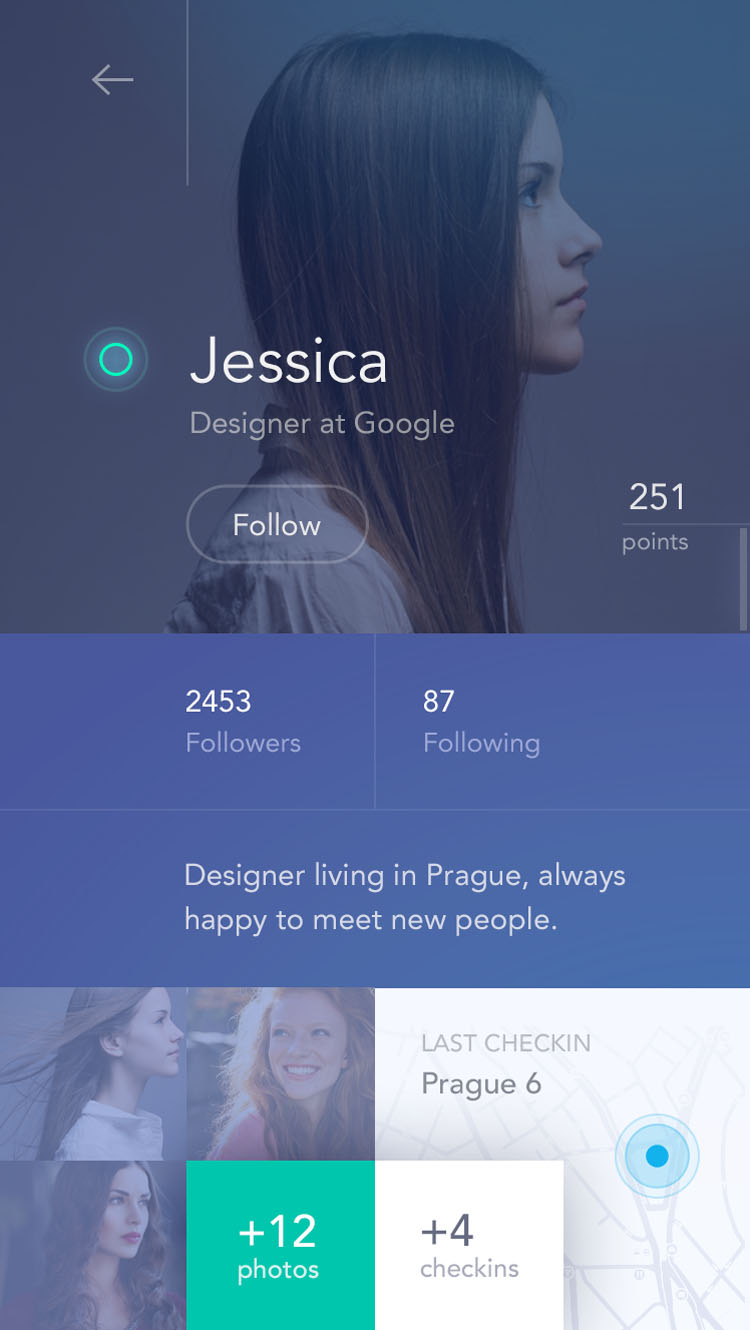Image resolution: width=750 pixels, height=1330 pixels.
Task: Select Jessica's profile name heading
Action: coord(288,361)
